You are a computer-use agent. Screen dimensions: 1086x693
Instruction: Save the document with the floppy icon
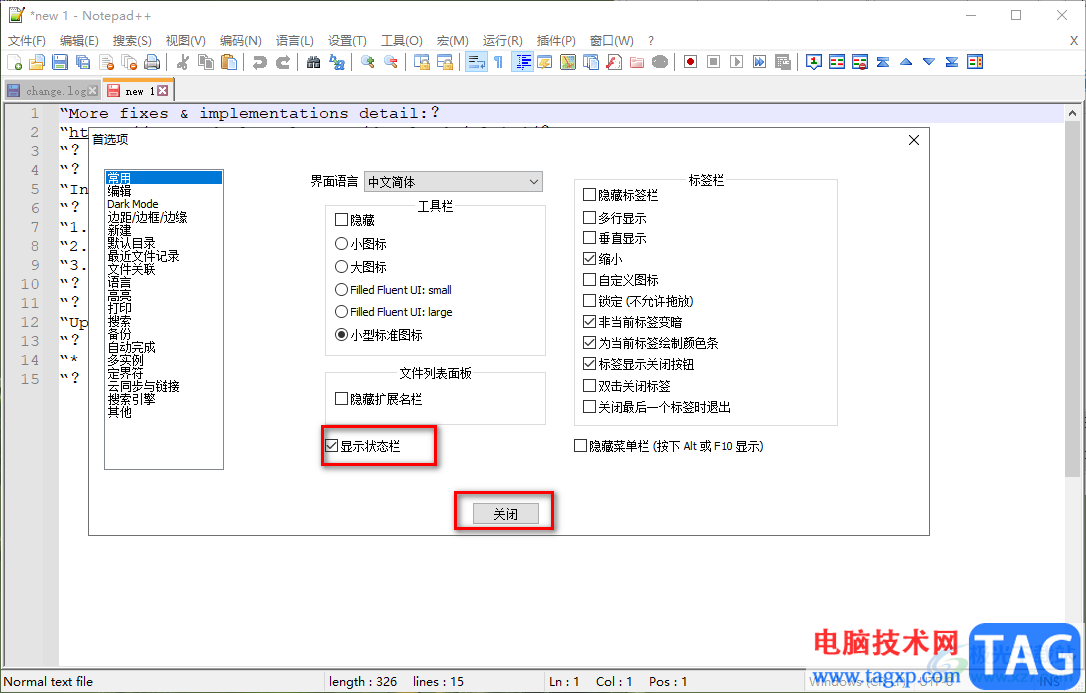point(60,62)
